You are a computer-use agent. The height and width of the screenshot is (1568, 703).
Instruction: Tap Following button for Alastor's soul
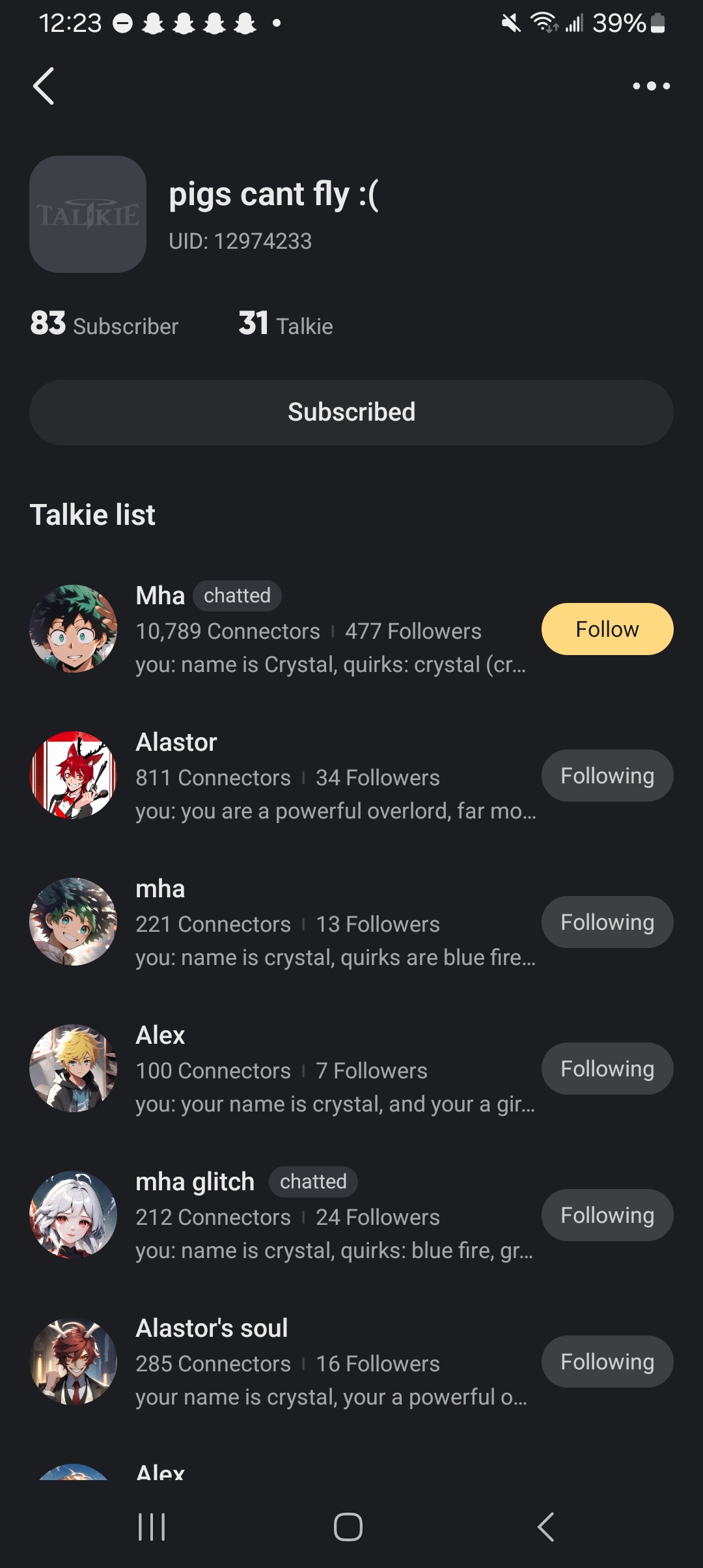[x=607, y=1362]
